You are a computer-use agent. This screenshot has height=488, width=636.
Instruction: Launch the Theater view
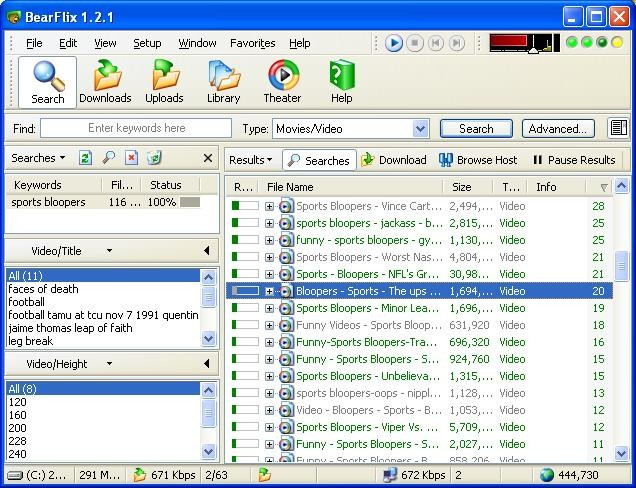coord(283,82)
